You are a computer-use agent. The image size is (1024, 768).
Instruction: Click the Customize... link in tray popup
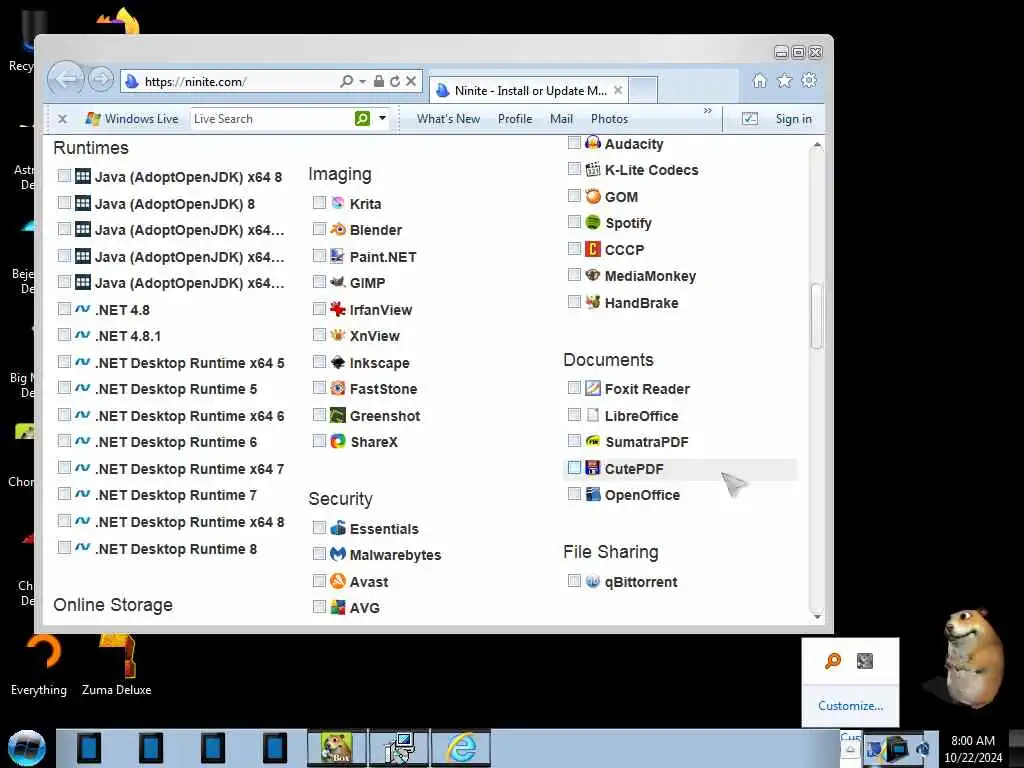(x=850, y=705)
